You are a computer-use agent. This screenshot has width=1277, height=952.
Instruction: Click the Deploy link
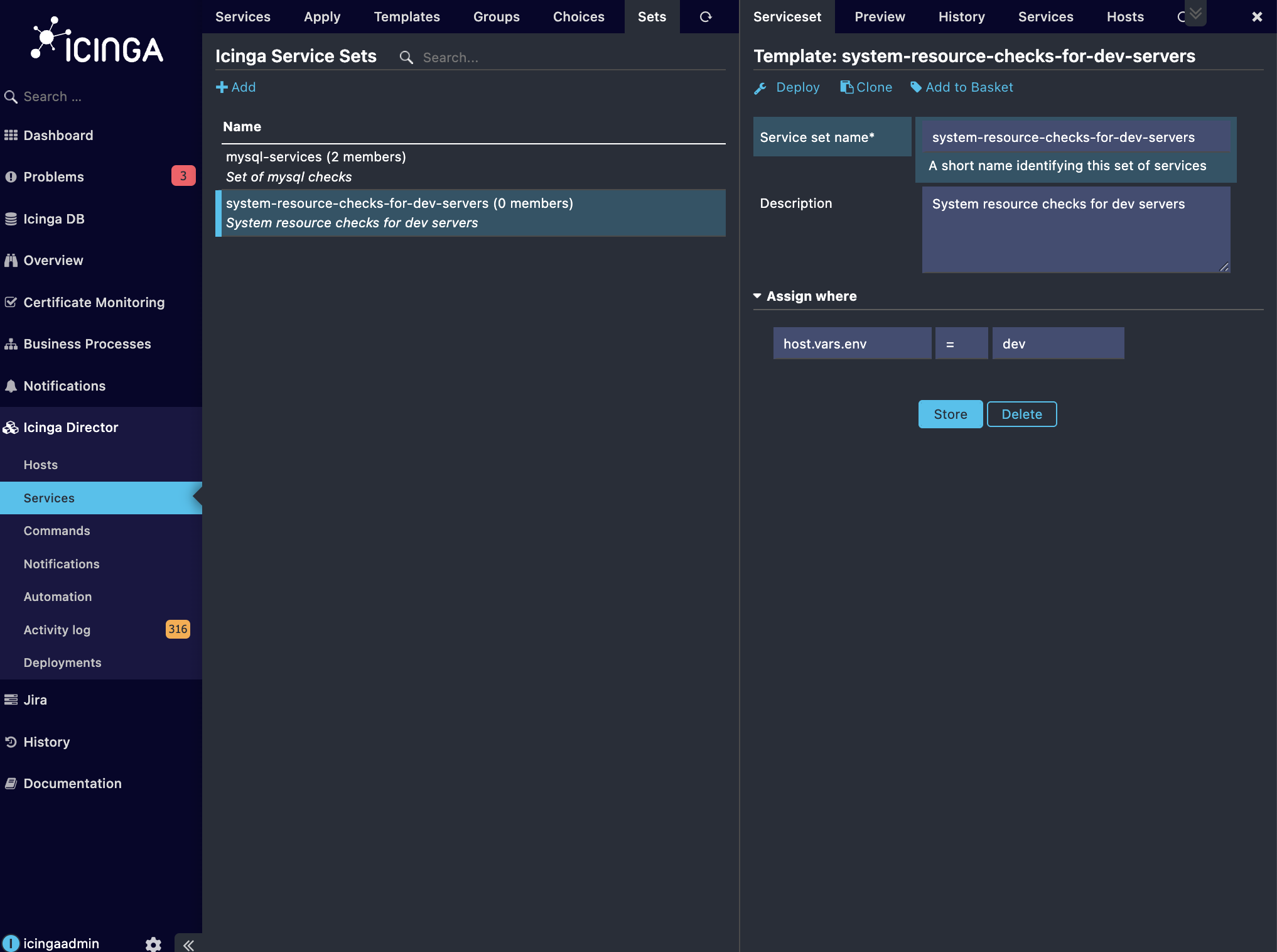coord(797,87)
